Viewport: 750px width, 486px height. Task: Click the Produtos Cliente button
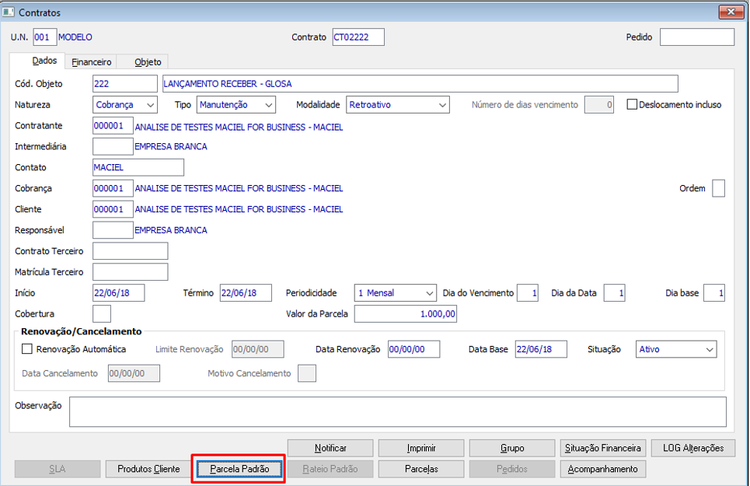pyautogui.click(x=148, y=469)
